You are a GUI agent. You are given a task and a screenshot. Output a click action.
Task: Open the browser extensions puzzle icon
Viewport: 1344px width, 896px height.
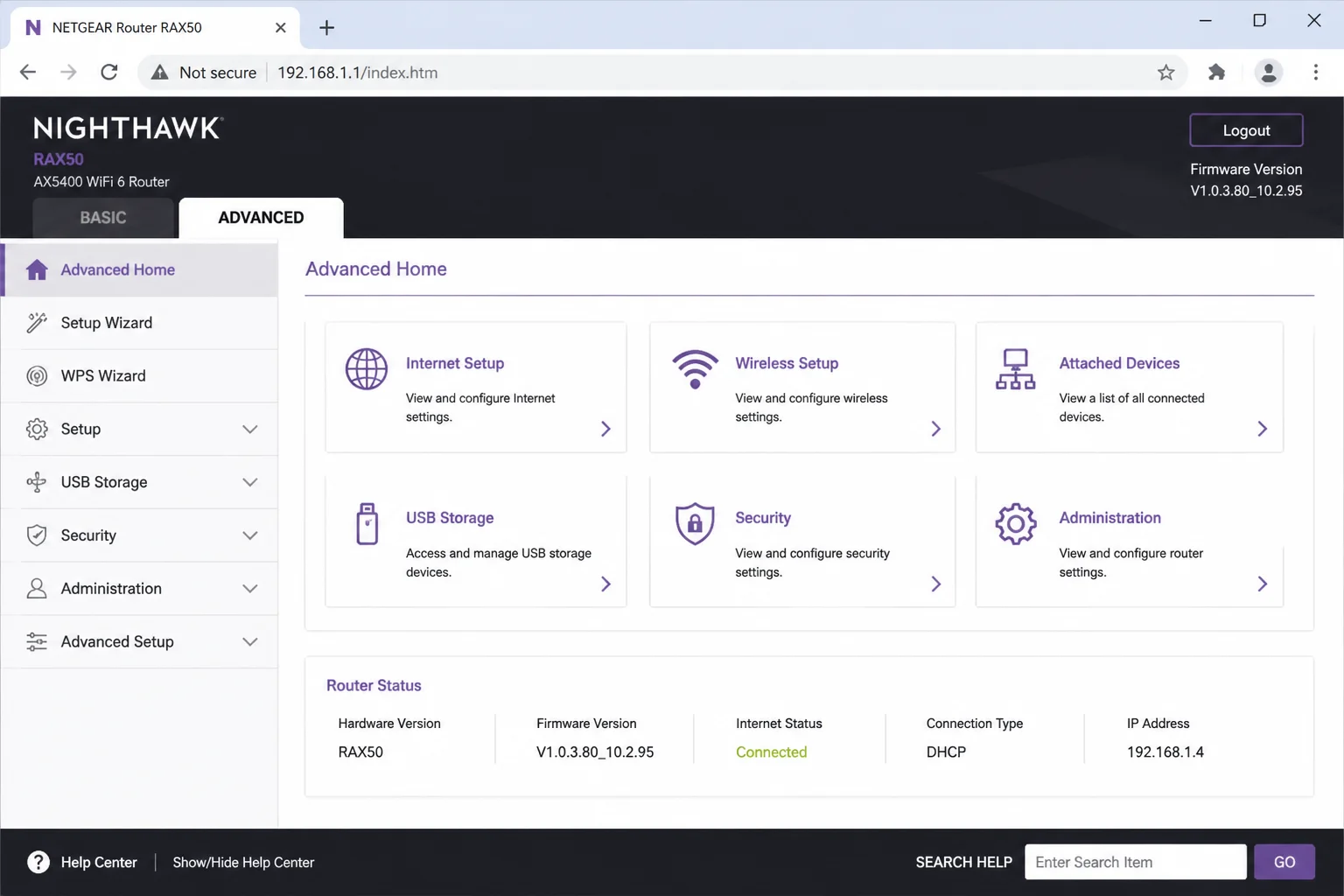1216,73
